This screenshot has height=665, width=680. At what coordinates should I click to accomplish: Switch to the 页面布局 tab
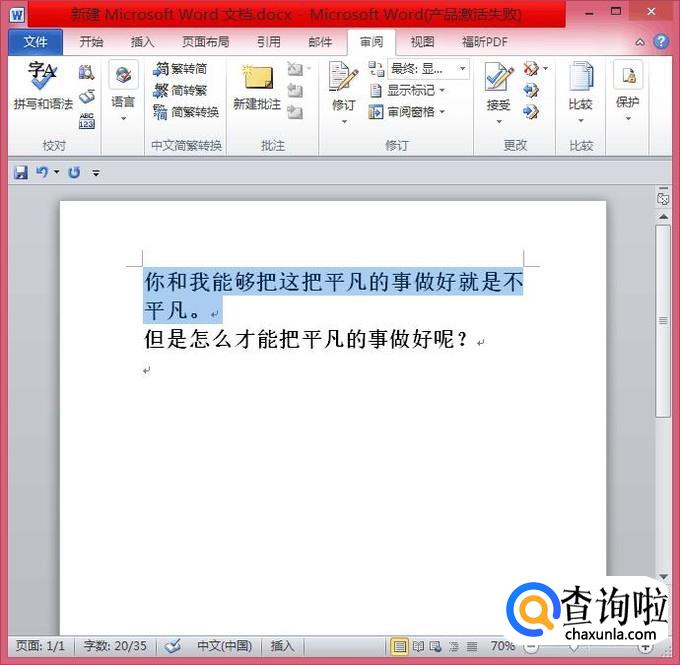click(206, 42)
